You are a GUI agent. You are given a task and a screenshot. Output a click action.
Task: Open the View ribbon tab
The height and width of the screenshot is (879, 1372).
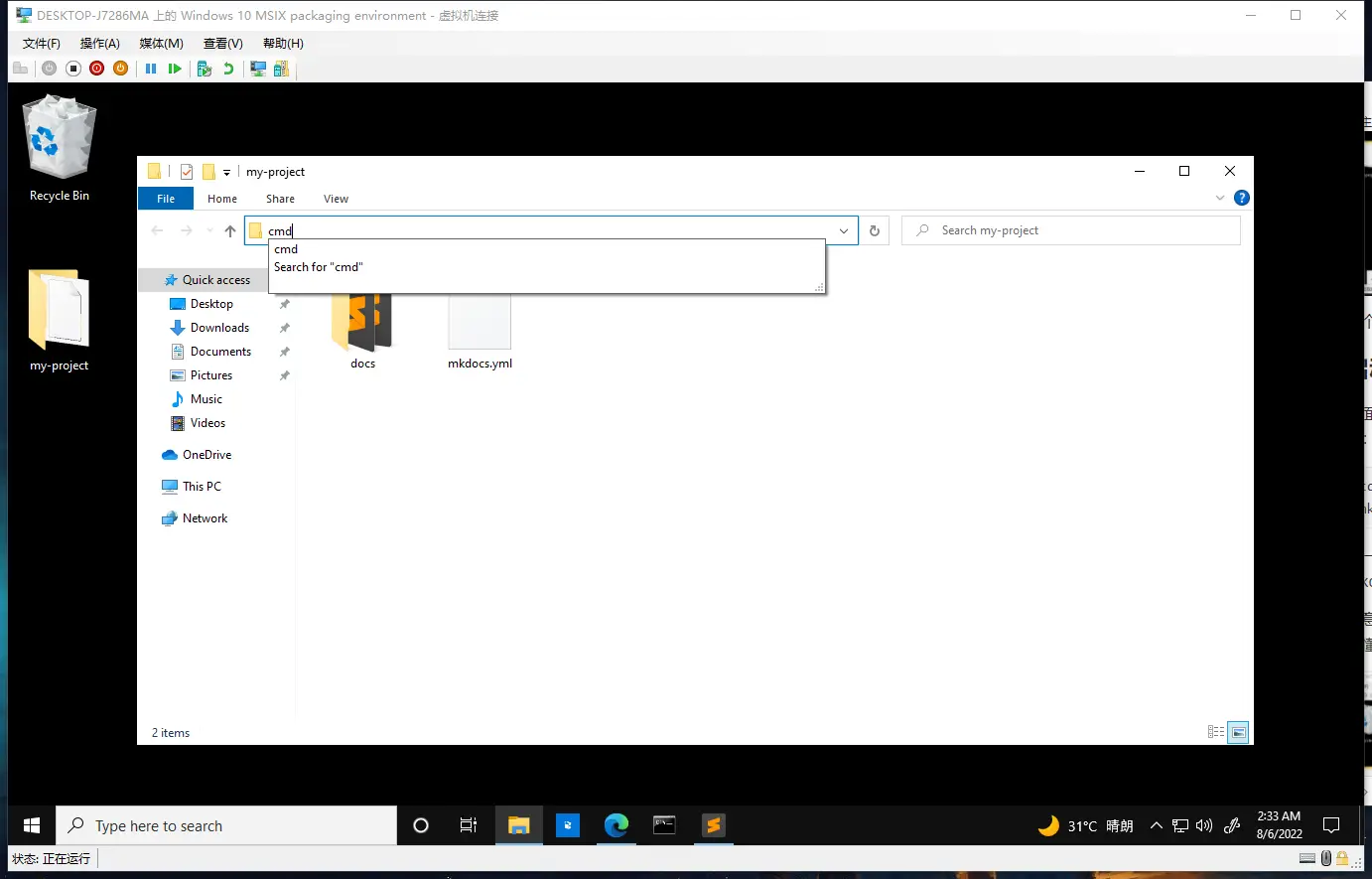click(x=336, y=199)
